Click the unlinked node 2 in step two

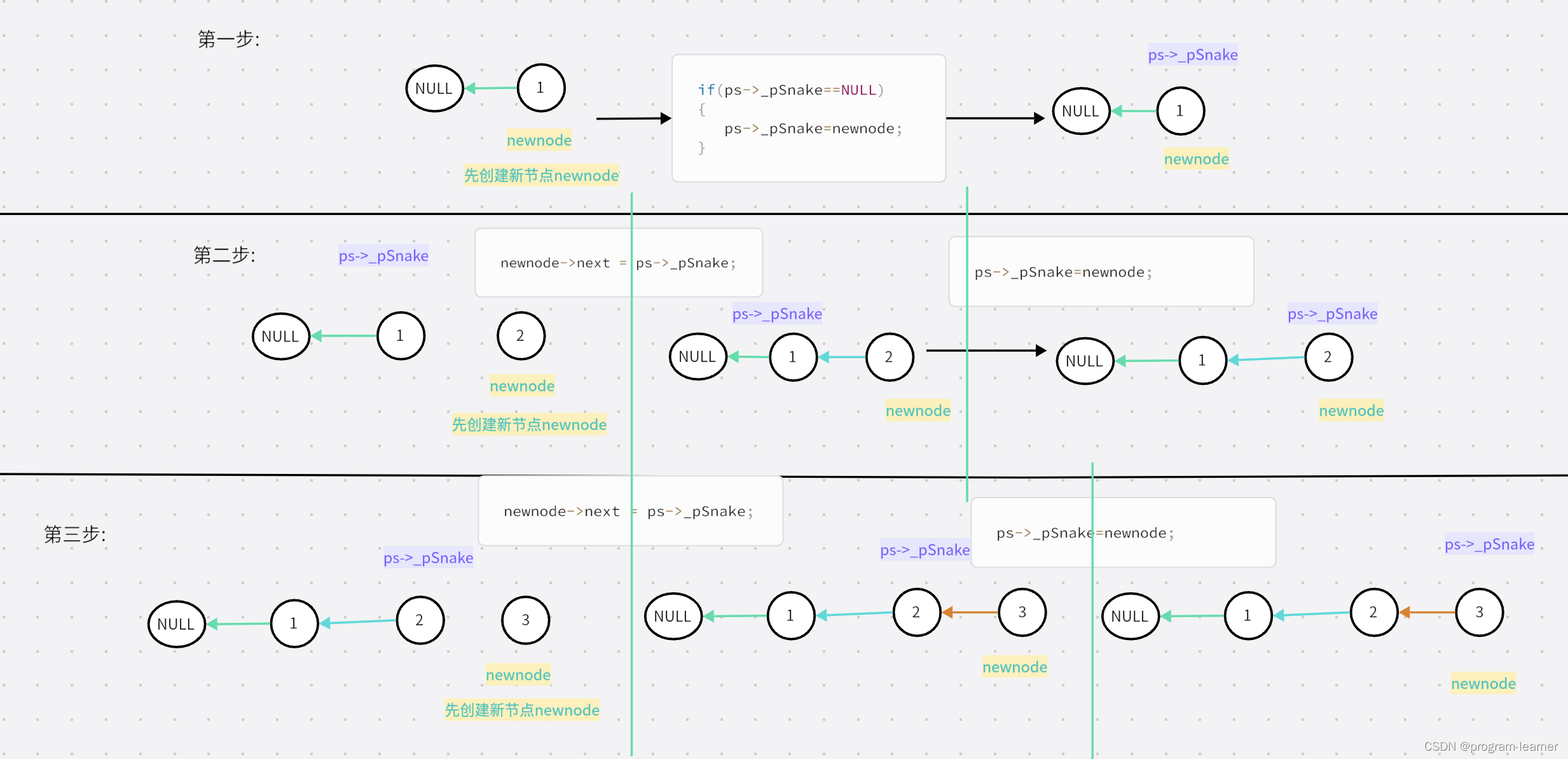(521, 336)
